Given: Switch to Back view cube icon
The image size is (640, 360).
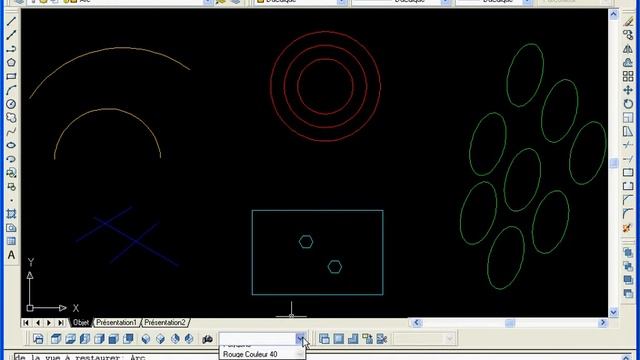Looking at the screenshot, I should click(x=128, y=339).
